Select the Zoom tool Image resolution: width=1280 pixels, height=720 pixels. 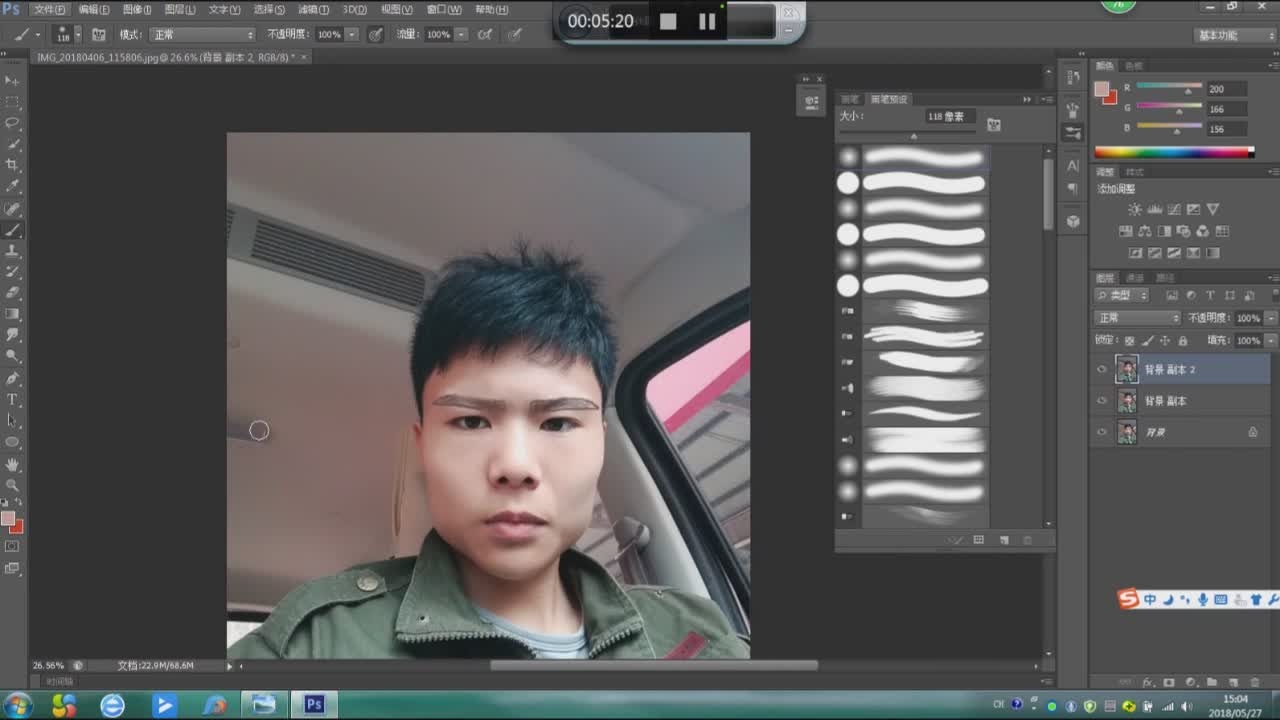13,485
